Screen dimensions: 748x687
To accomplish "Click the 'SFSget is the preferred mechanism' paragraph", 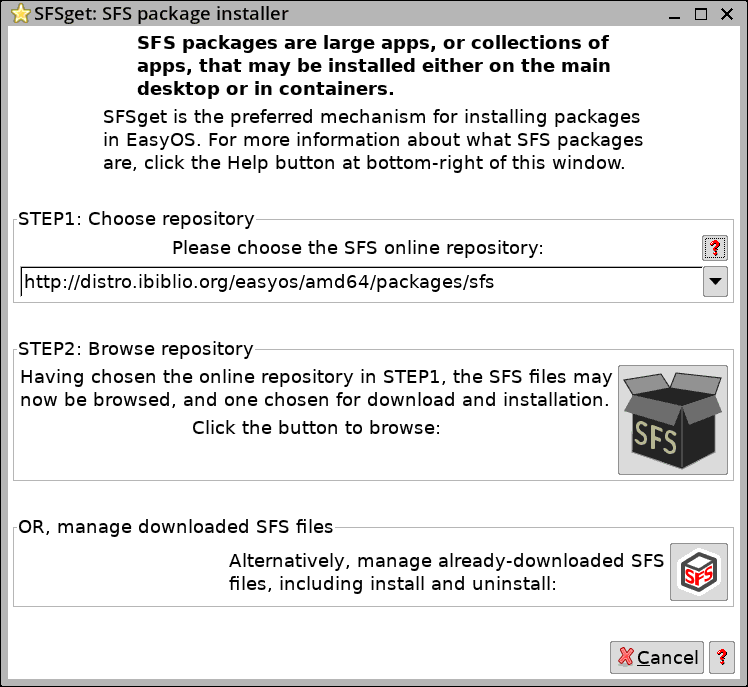I will tap(373, 140).
